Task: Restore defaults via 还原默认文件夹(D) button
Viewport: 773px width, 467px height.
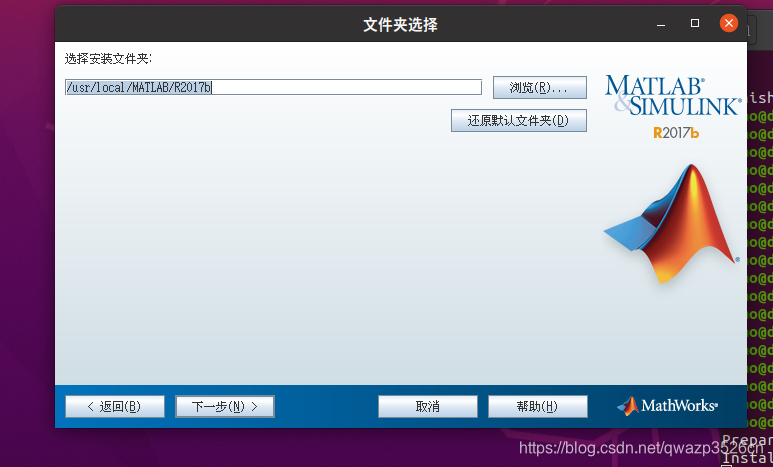Action: pos(519,120)
